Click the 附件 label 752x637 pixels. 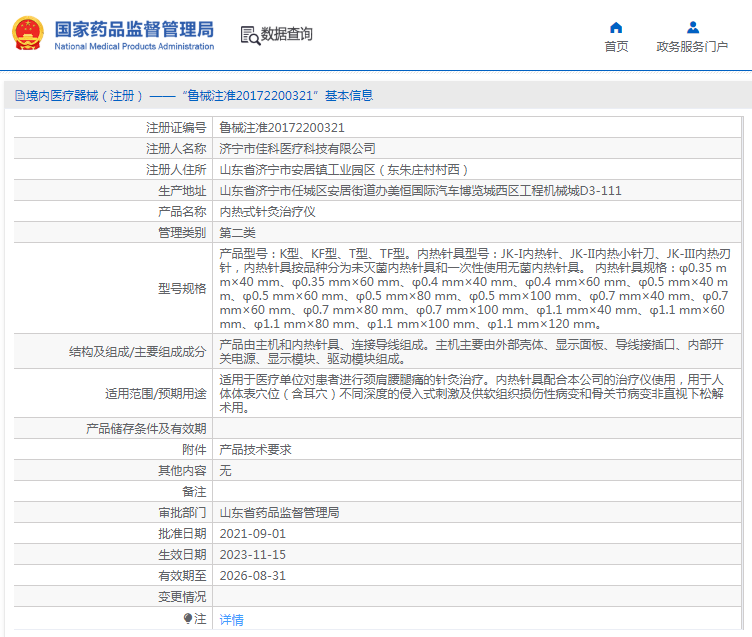click(194, 450)
